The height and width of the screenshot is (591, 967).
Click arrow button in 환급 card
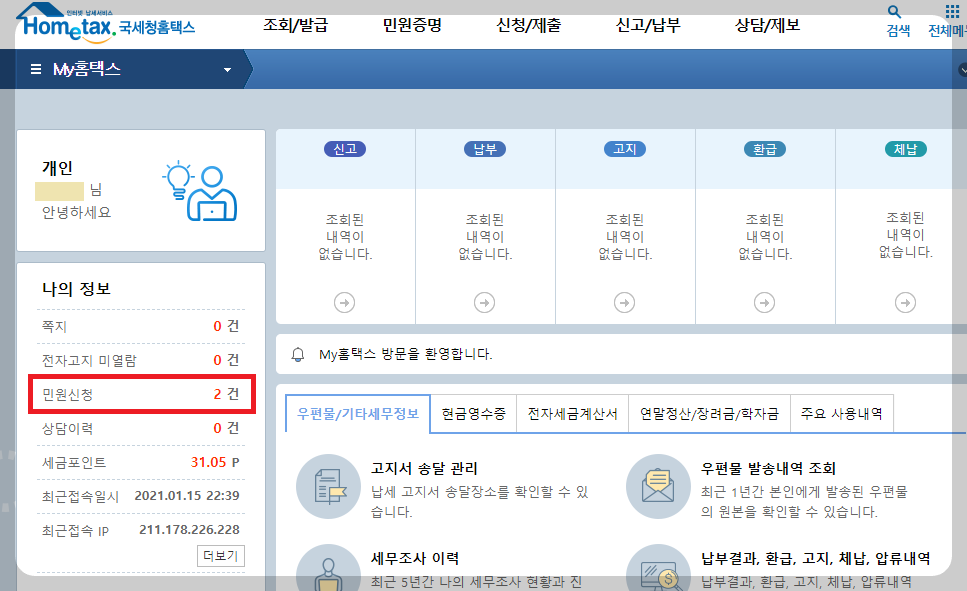[x=764, y=303]
